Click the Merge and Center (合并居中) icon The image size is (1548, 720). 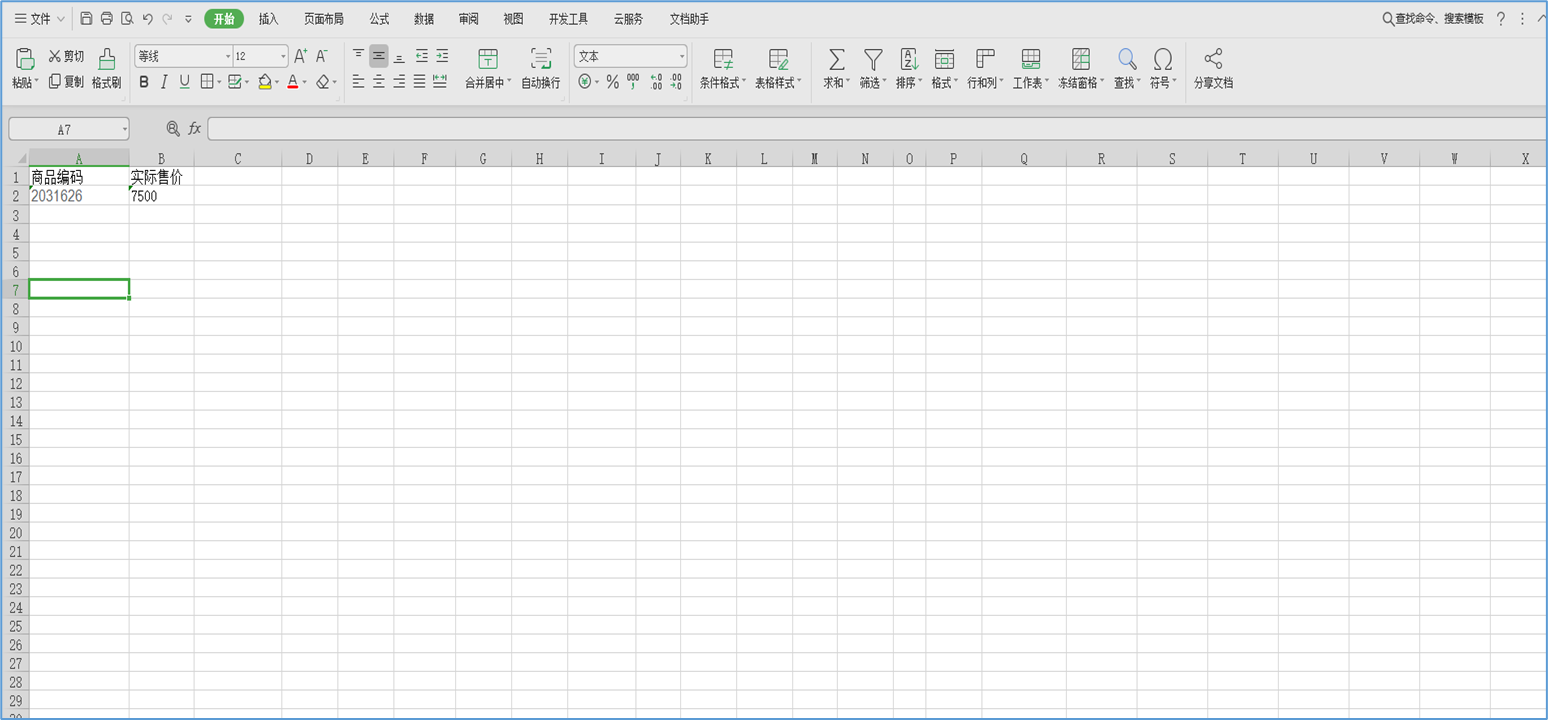pyautogui.click(x=487, y=59)
